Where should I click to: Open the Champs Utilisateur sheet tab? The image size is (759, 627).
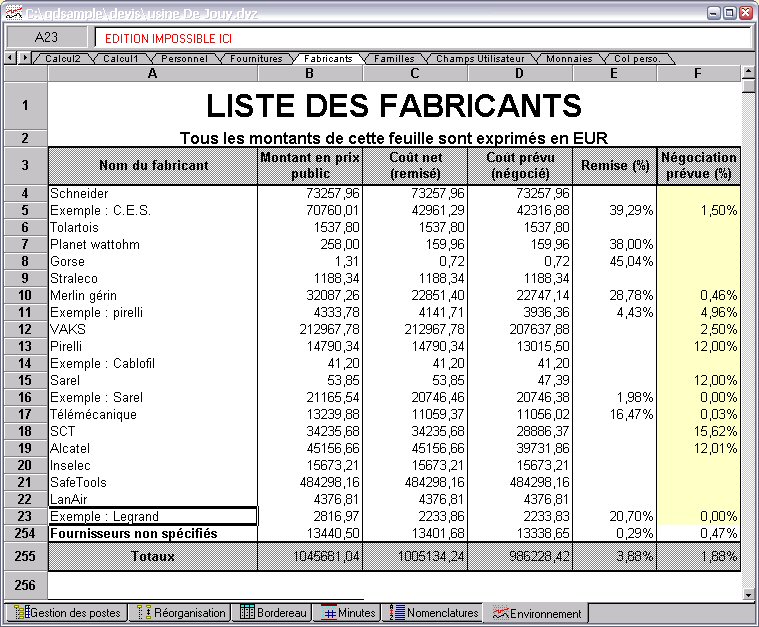[x=480, y=59]
